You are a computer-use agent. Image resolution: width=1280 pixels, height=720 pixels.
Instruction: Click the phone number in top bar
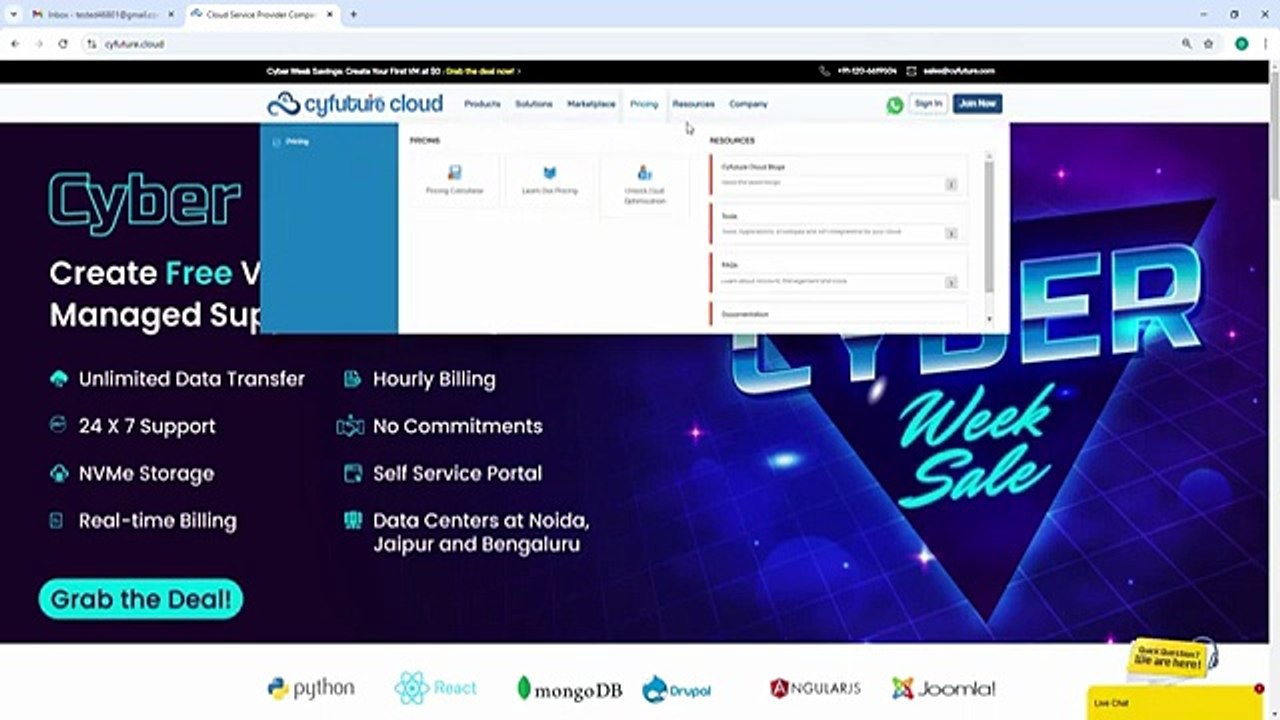click(x=866, y=72)
